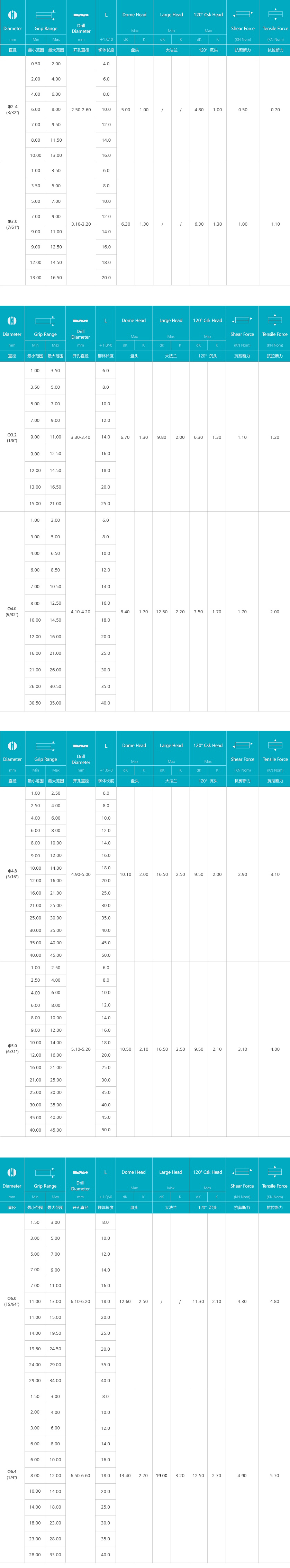Image resolution: width=290 pixels, height=1568 pixels.
Task: Click the Diameter icon in the Φ4.8 table header
Action: point(12,746)
